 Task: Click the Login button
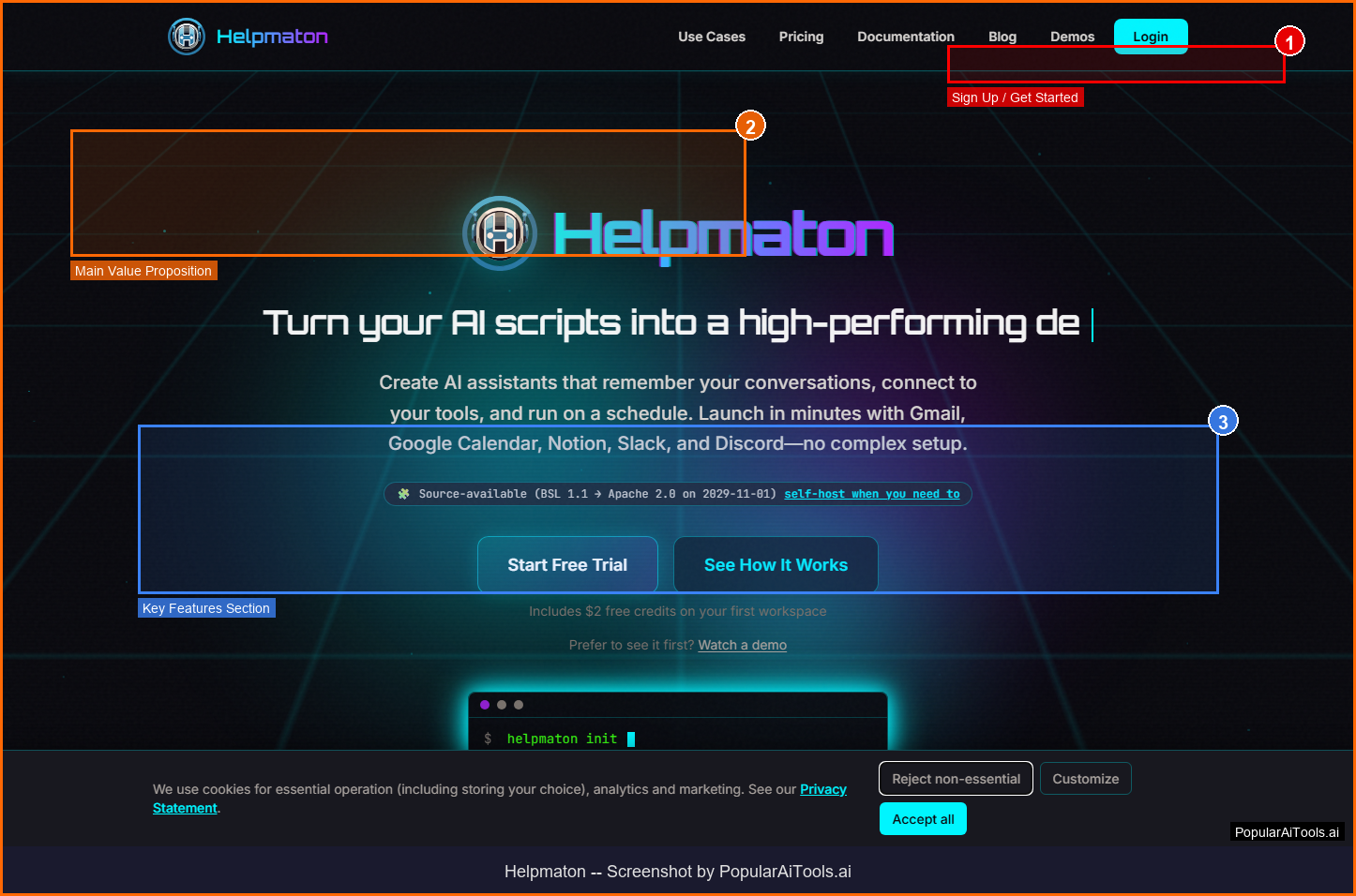pos(1151,37)
